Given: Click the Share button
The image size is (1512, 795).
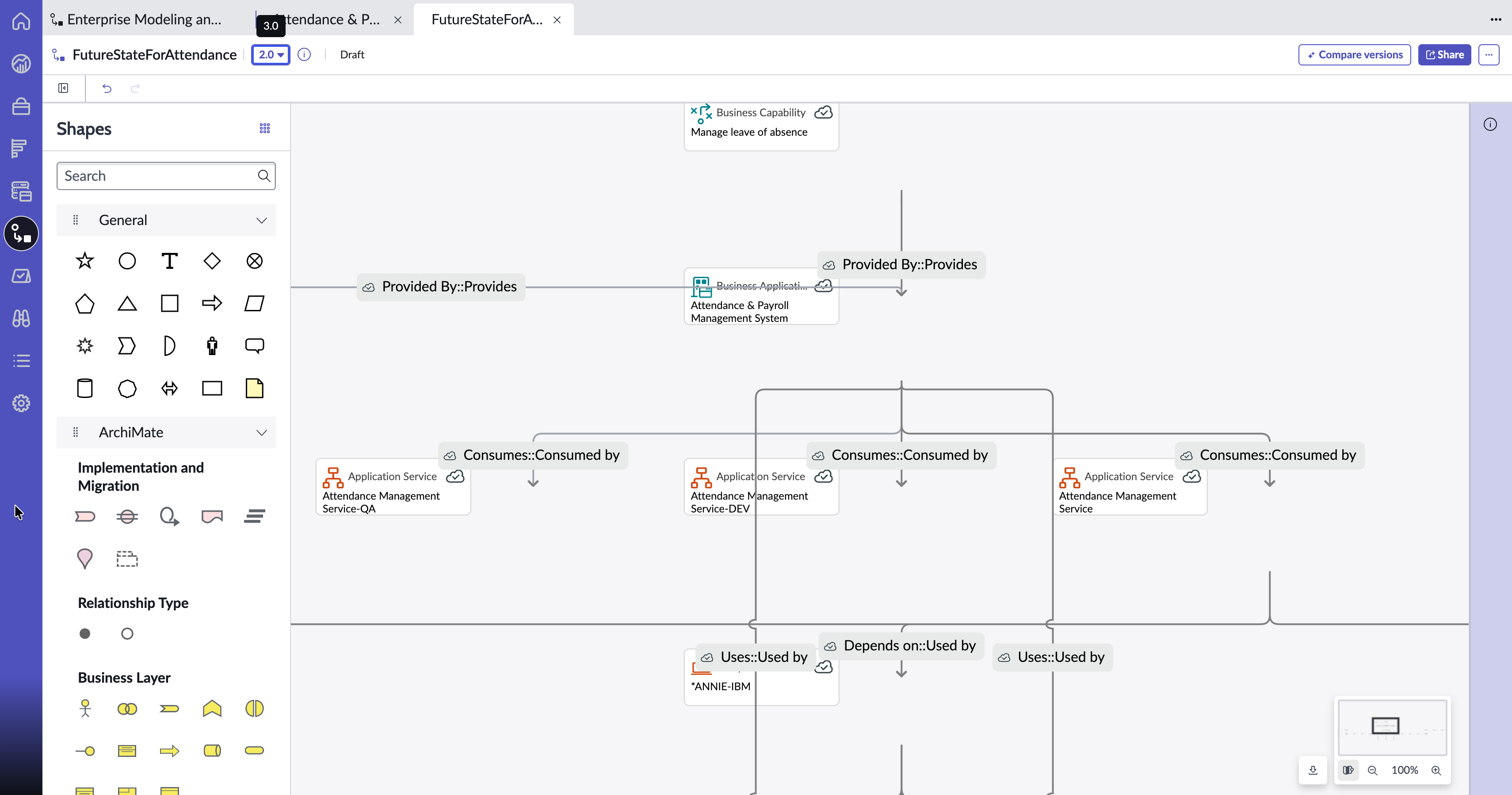Looking at the screenshot, I should (x=1444, y=54).
